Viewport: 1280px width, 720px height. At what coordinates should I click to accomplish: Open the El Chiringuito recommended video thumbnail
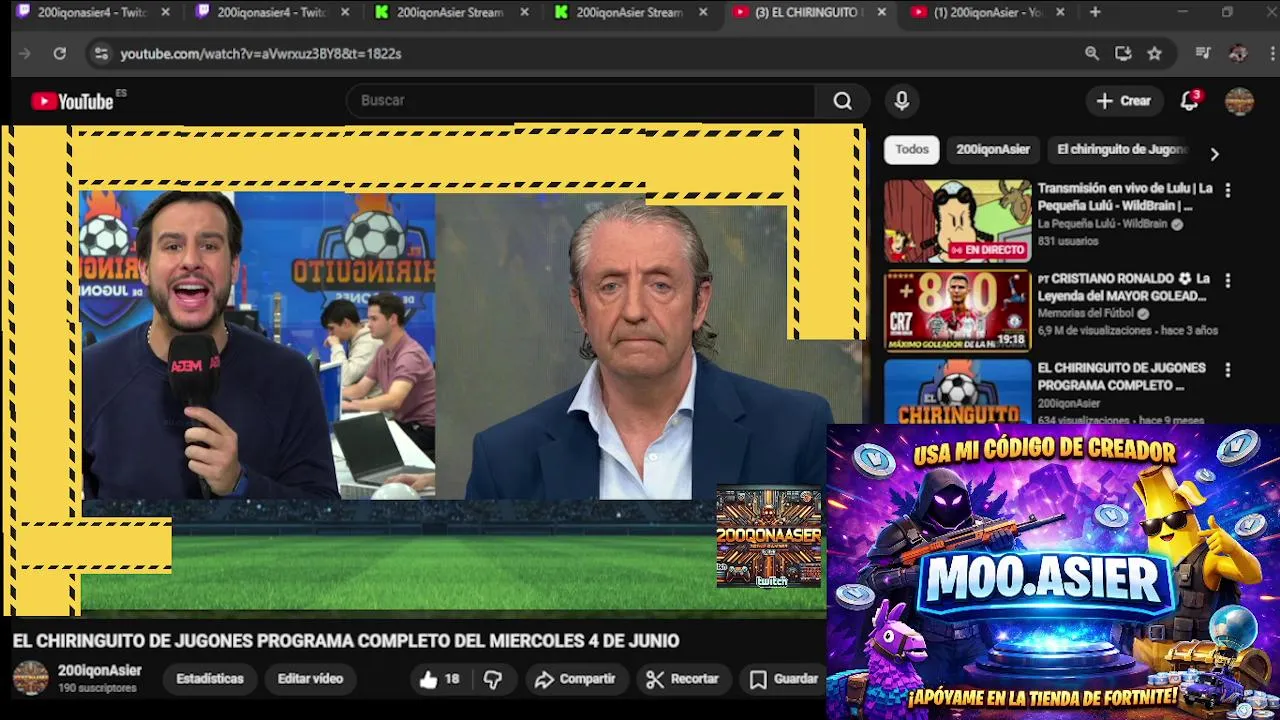[957, 391]
